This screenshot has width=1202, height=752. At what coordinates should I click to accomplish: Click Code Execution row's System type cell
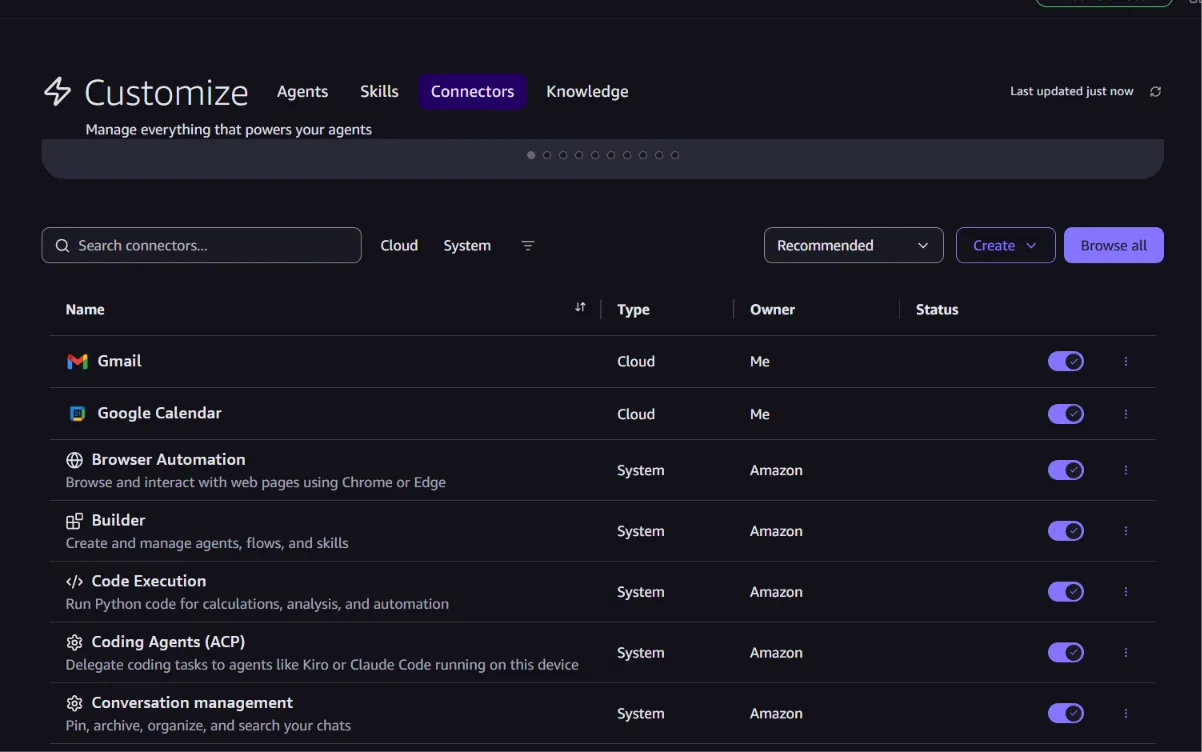(640, 592)
